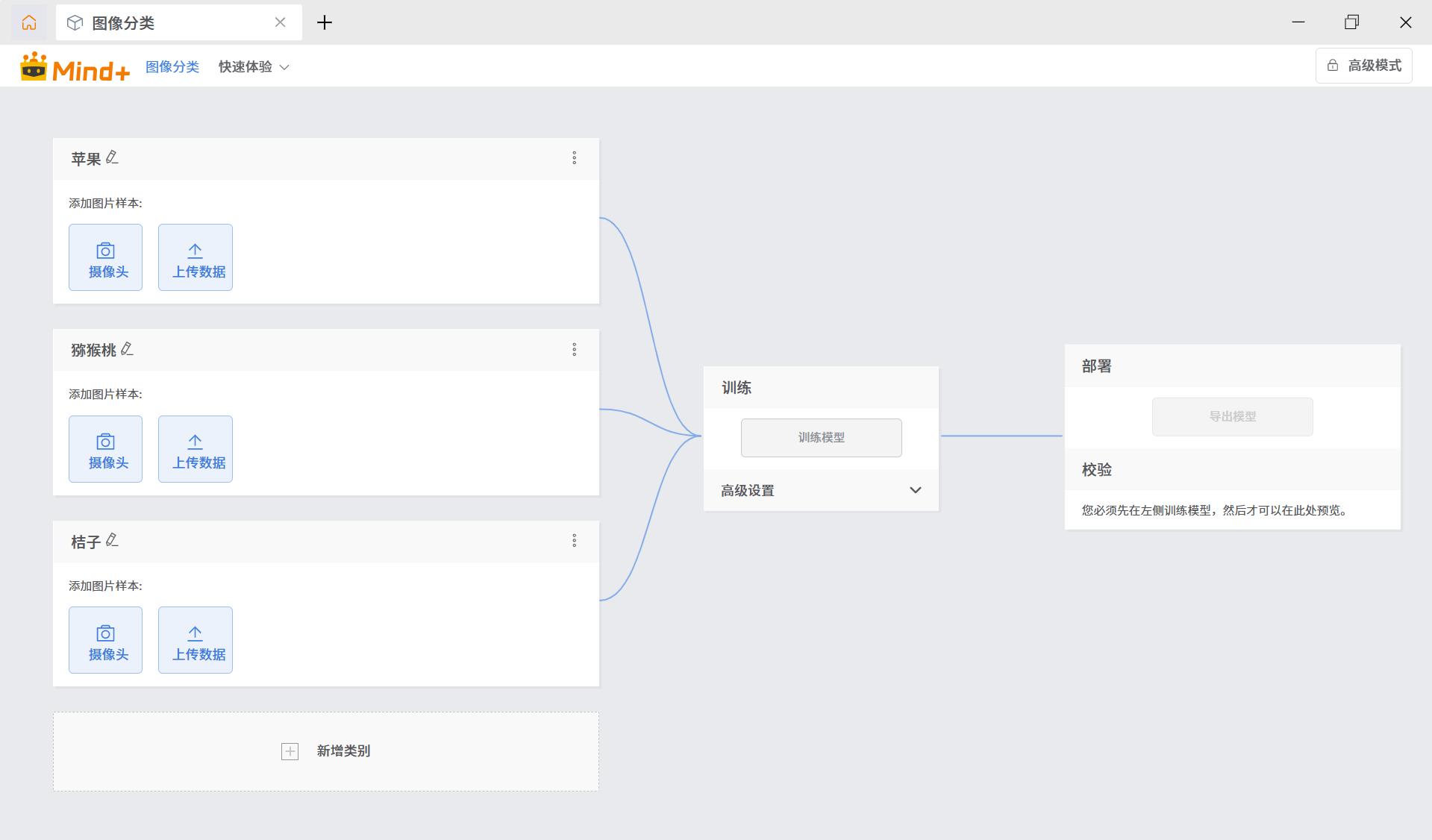Image resolution: width=1432 pixels, height=840 pixels.
Task: Start camera capture for 猕猴桃 class
Action: coord(105,449)
